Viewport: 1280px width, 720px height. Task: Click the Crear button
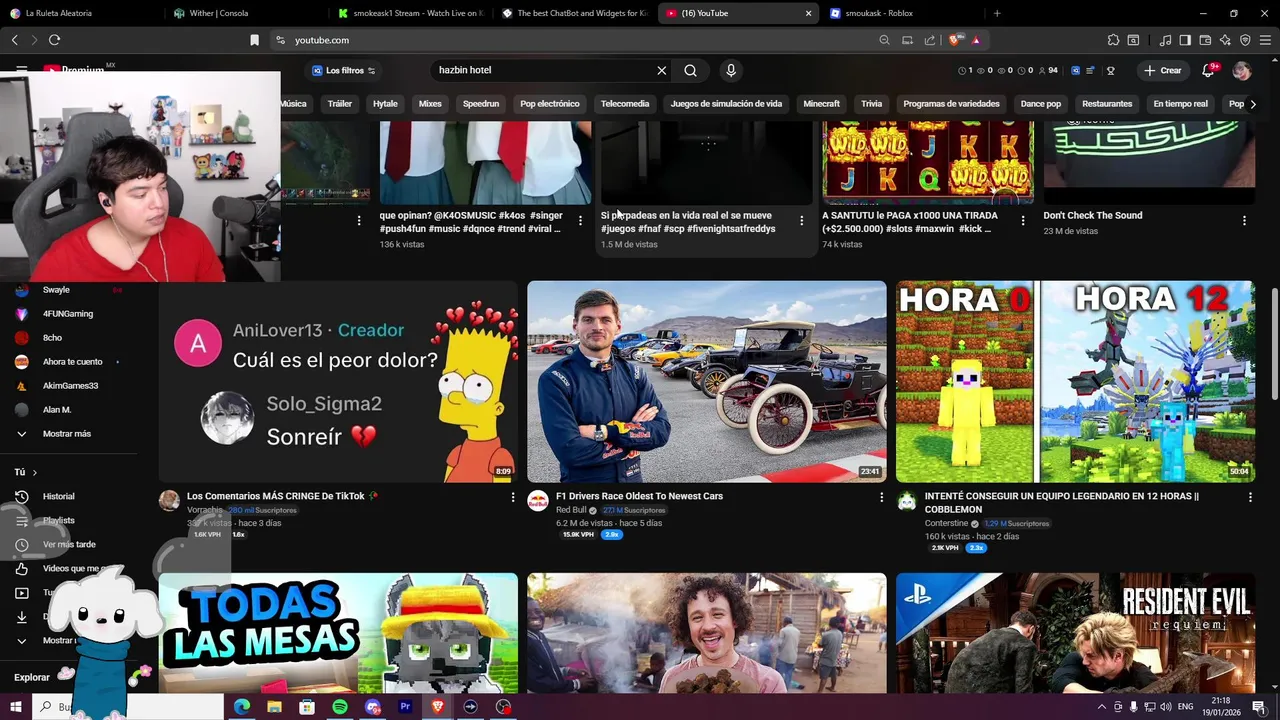coord(1164,71)
